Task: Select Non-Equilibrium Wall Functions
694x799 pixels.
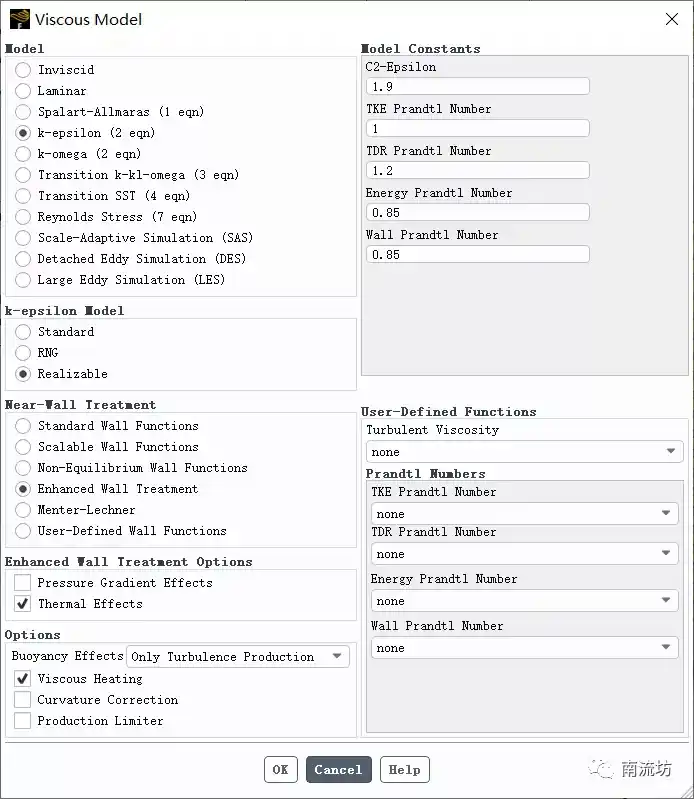Action: 23,468
